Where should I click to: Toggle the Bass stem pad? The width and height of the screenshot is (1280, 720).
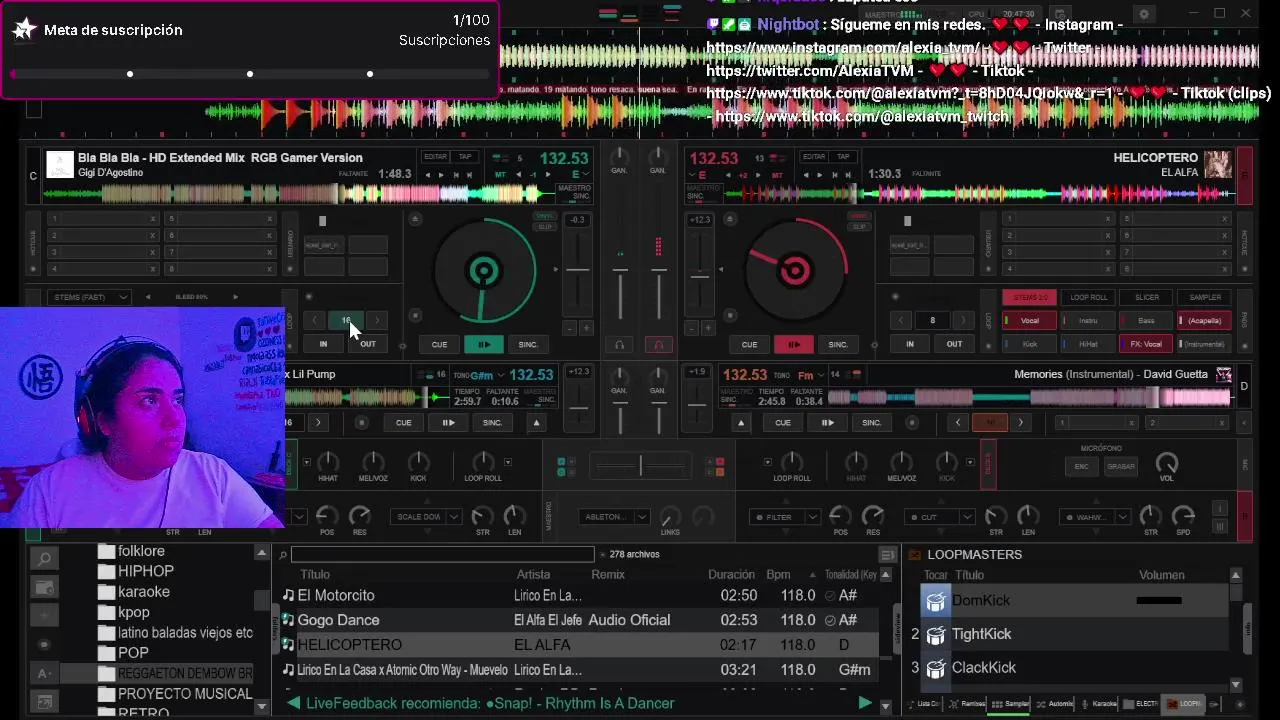(x=1147, y=321)
